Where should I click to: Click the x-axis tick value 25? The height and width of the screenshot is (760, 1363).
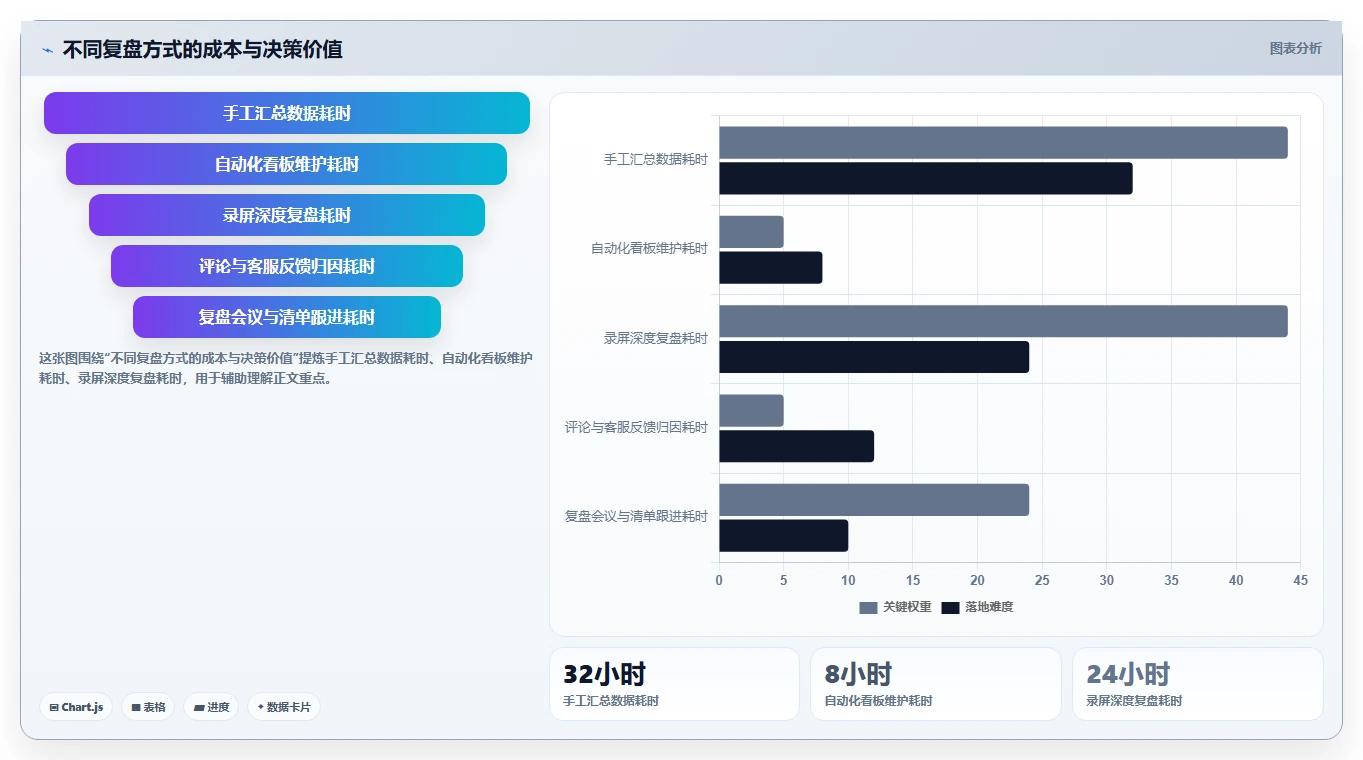point(1042,580)
